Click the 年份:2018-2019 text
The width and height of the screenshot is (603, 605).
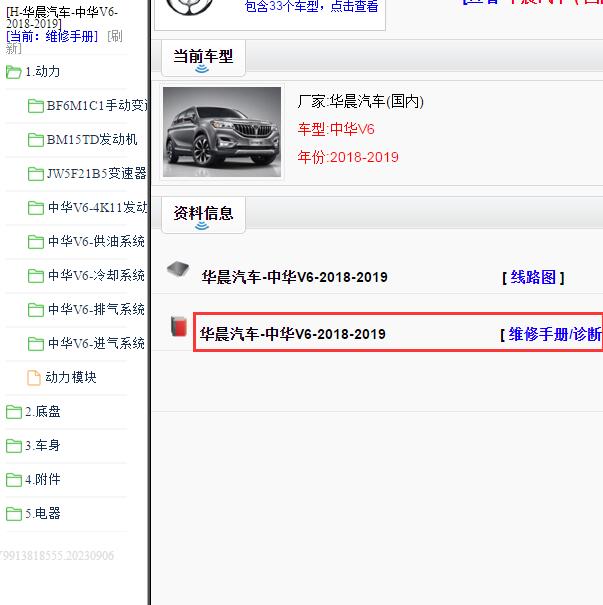348,157
